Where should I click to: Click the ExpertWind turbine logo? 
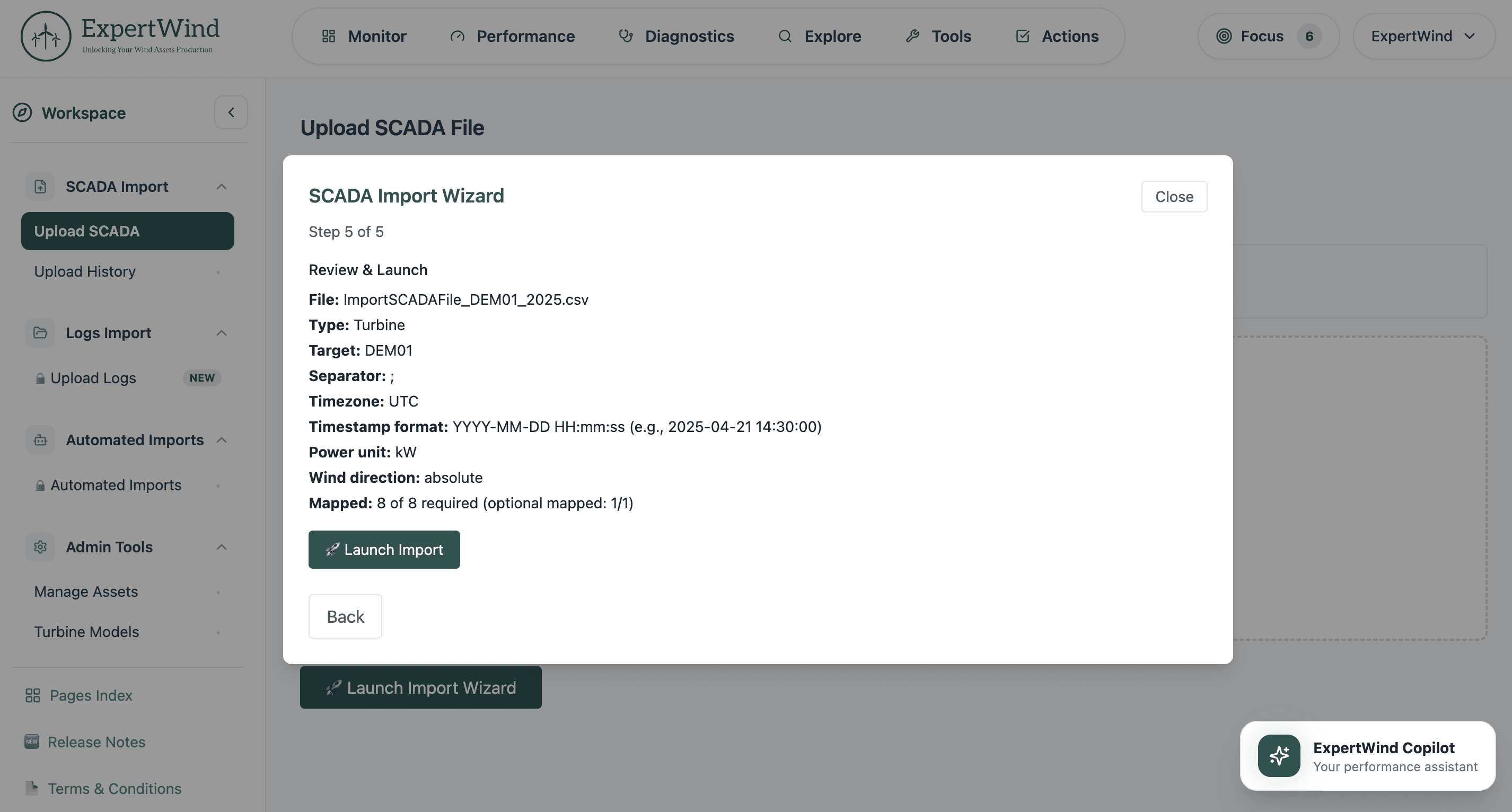coord(45,36)
